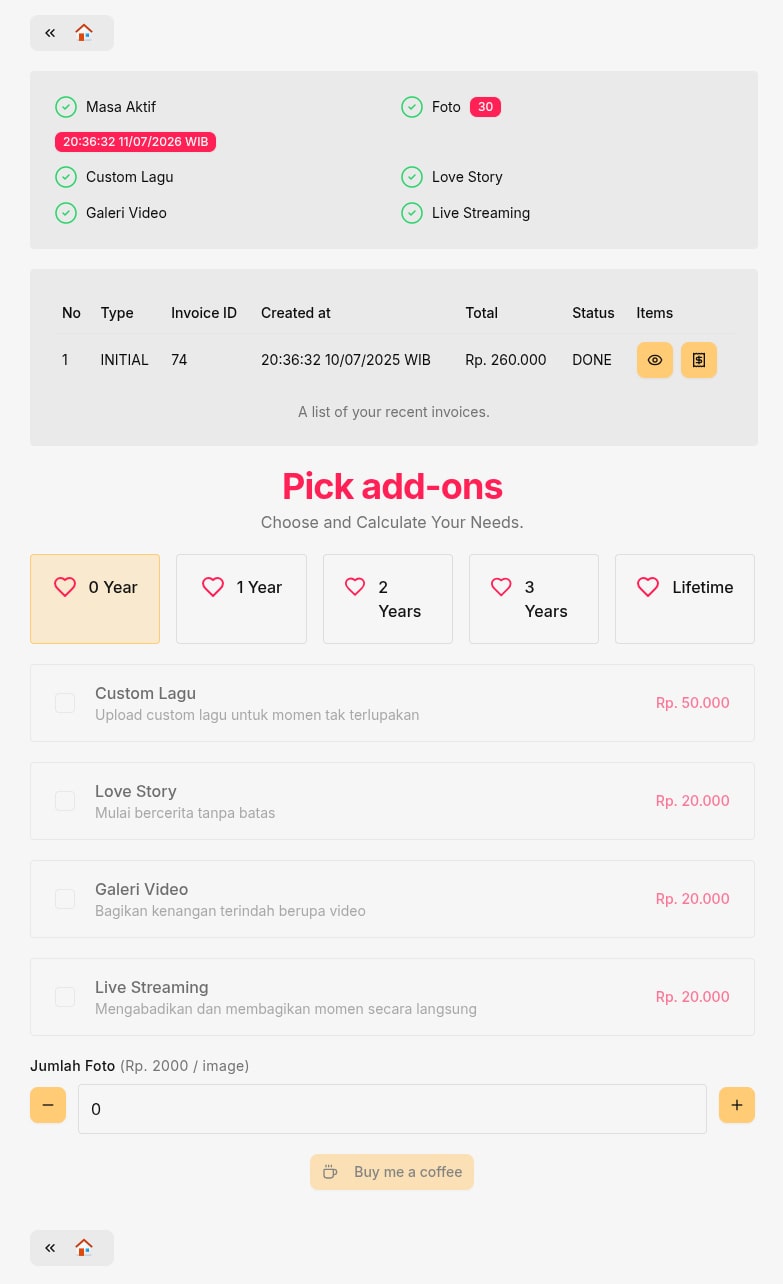The height and width of the screenshot is (1284, 783).
Task: Check the Live Streaming add-on checkbox
Action: click(x=65, y=997)
